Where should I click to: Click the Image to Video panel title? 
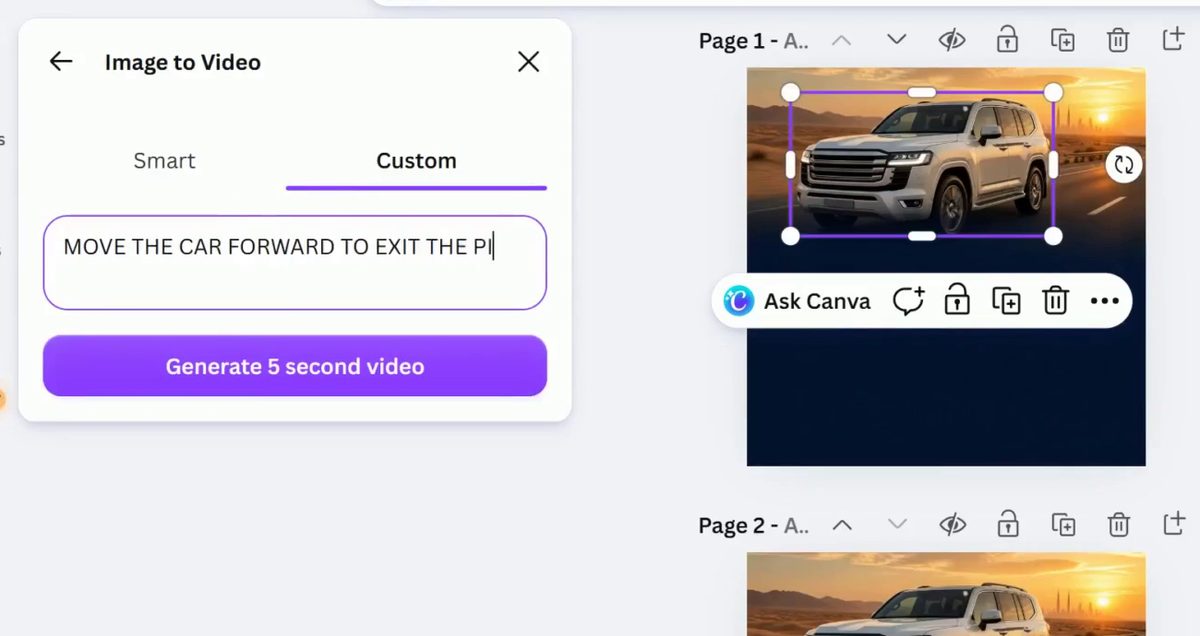[x=183, y=62]
